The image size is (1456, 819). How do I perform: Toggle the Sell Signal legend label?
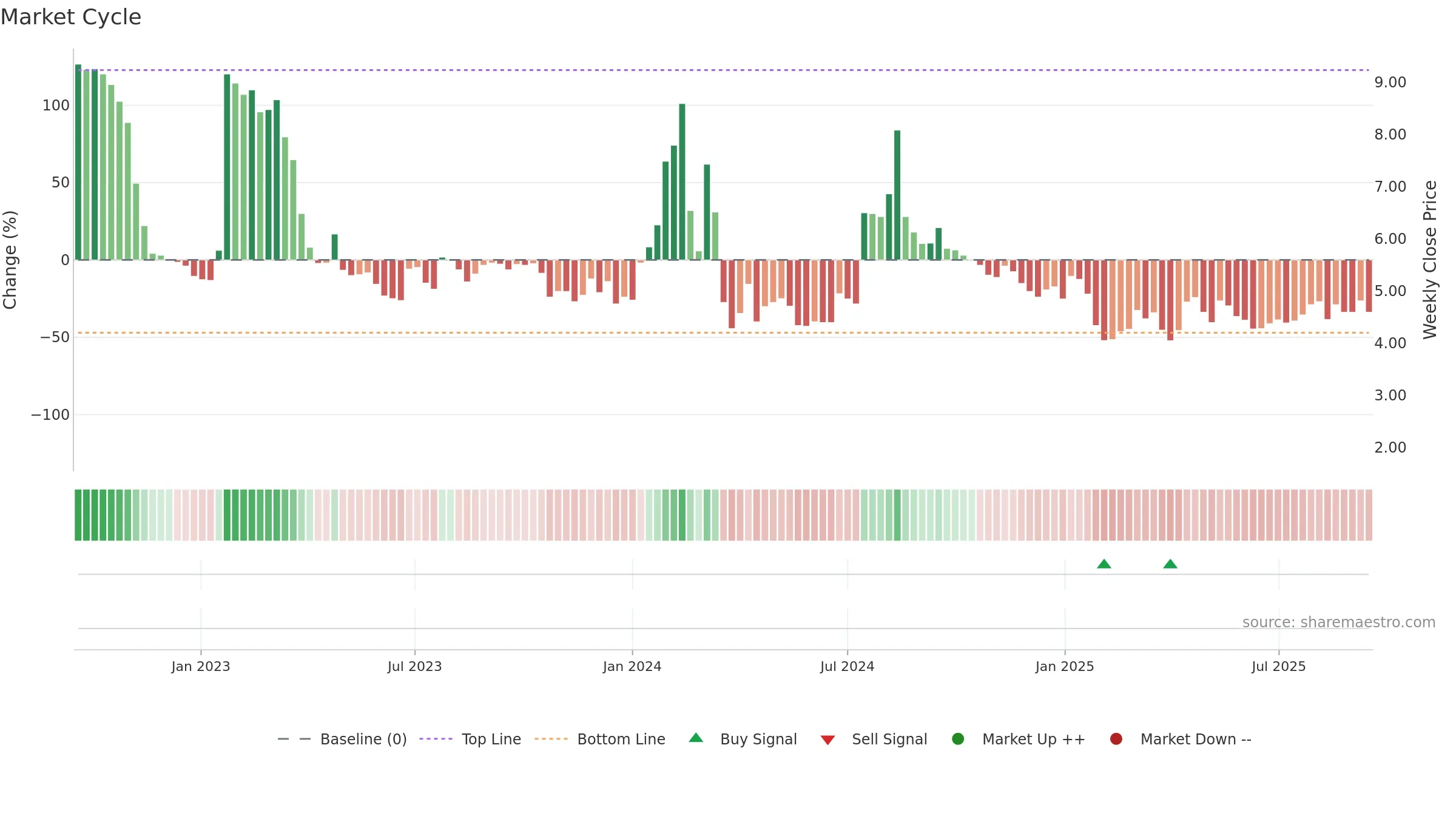coord(889,740)
